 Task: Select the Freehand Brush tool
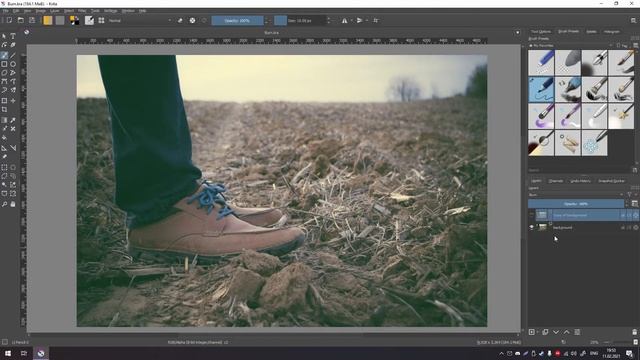(4, 55)
